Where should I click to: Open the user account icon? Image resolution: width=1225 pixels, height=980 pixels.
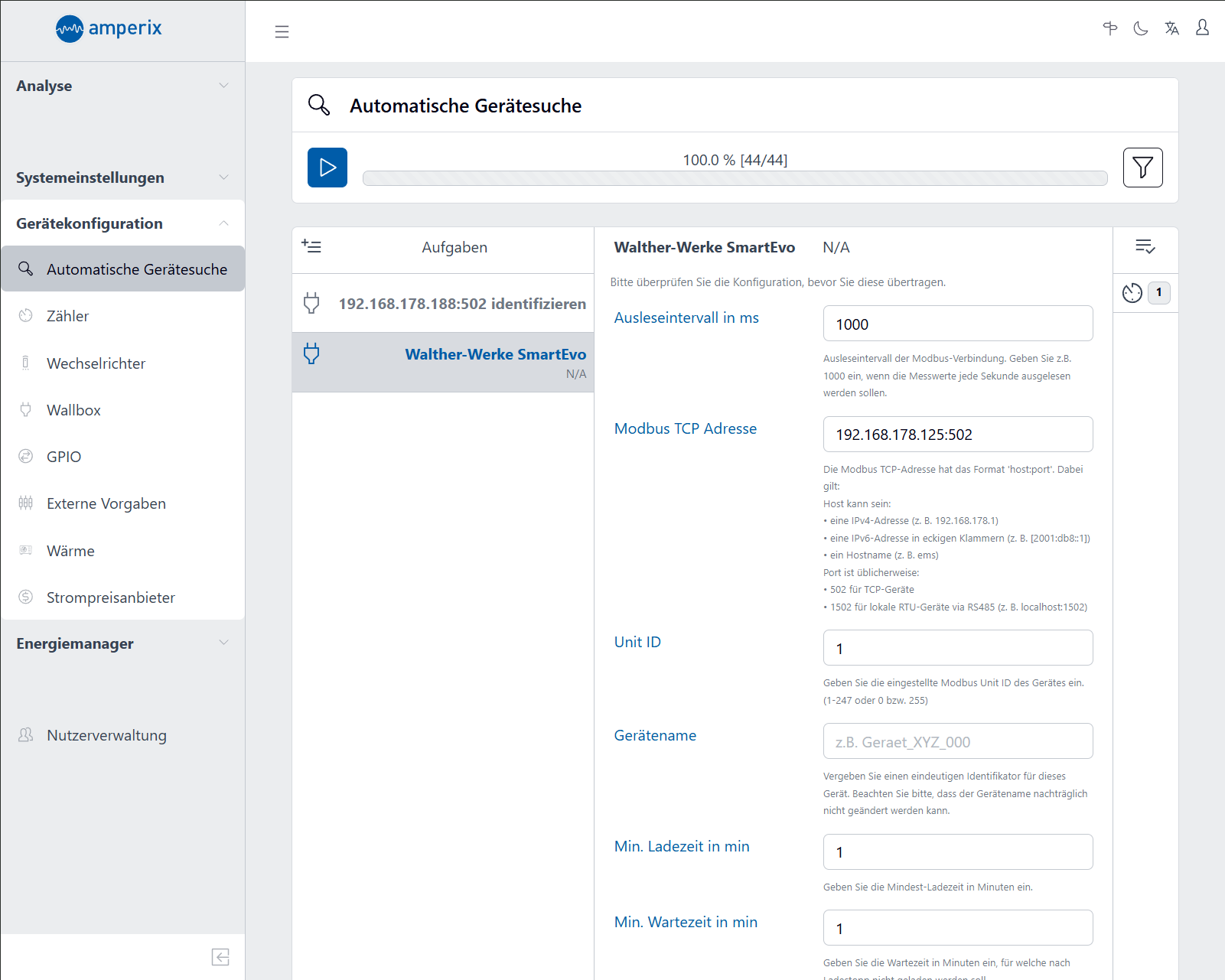(x=1202, y=28)
